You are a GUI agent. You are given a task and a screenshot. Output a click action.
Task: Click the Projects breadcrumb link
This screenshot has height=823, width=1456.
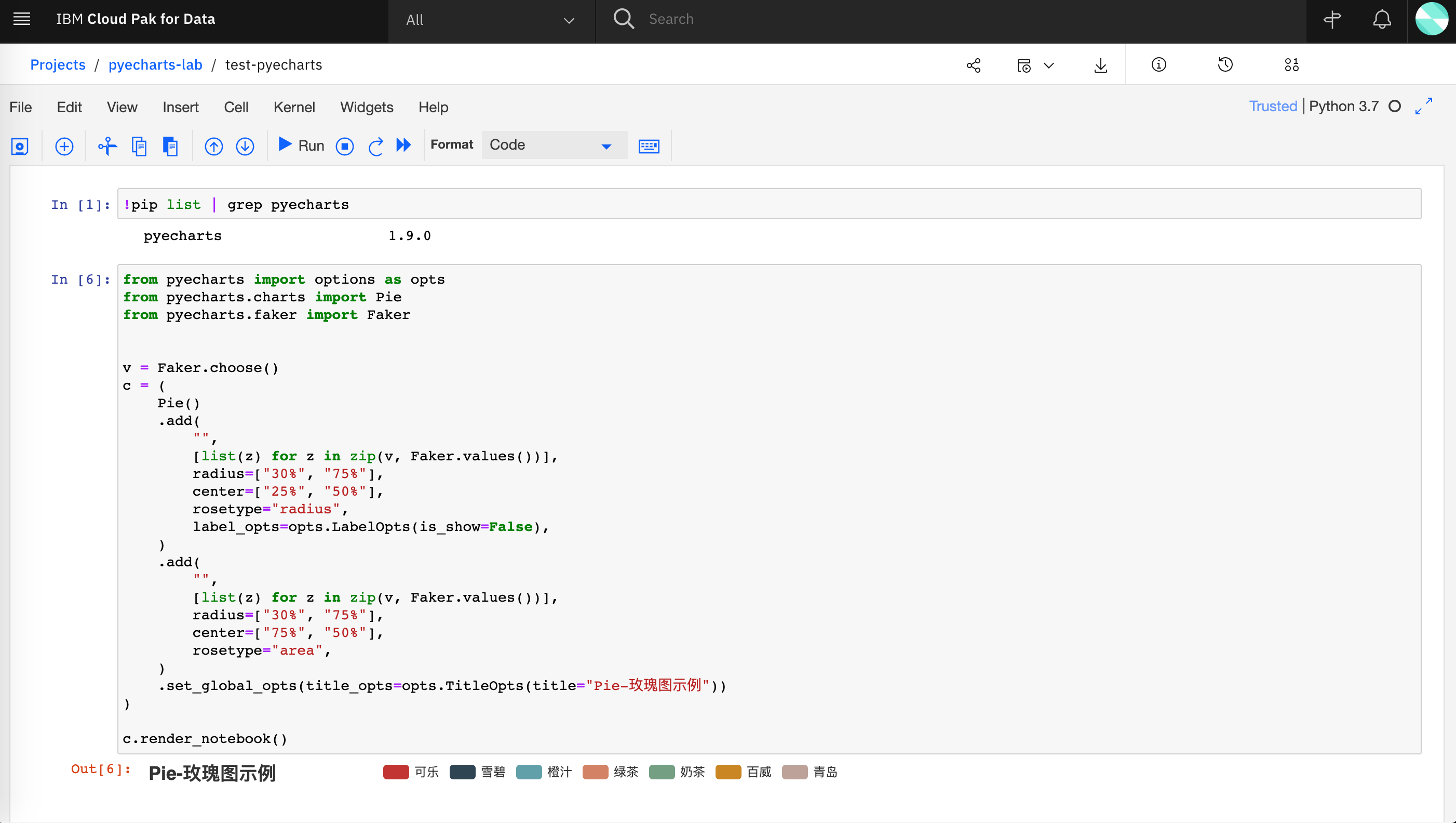click(x=58, y=64)
